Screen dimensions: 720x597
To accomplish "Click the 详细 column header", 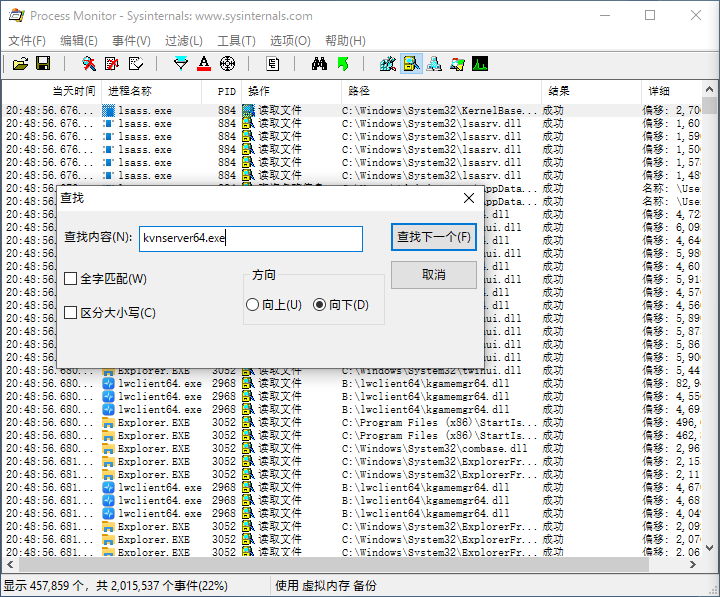I will [x=672, y=91].
